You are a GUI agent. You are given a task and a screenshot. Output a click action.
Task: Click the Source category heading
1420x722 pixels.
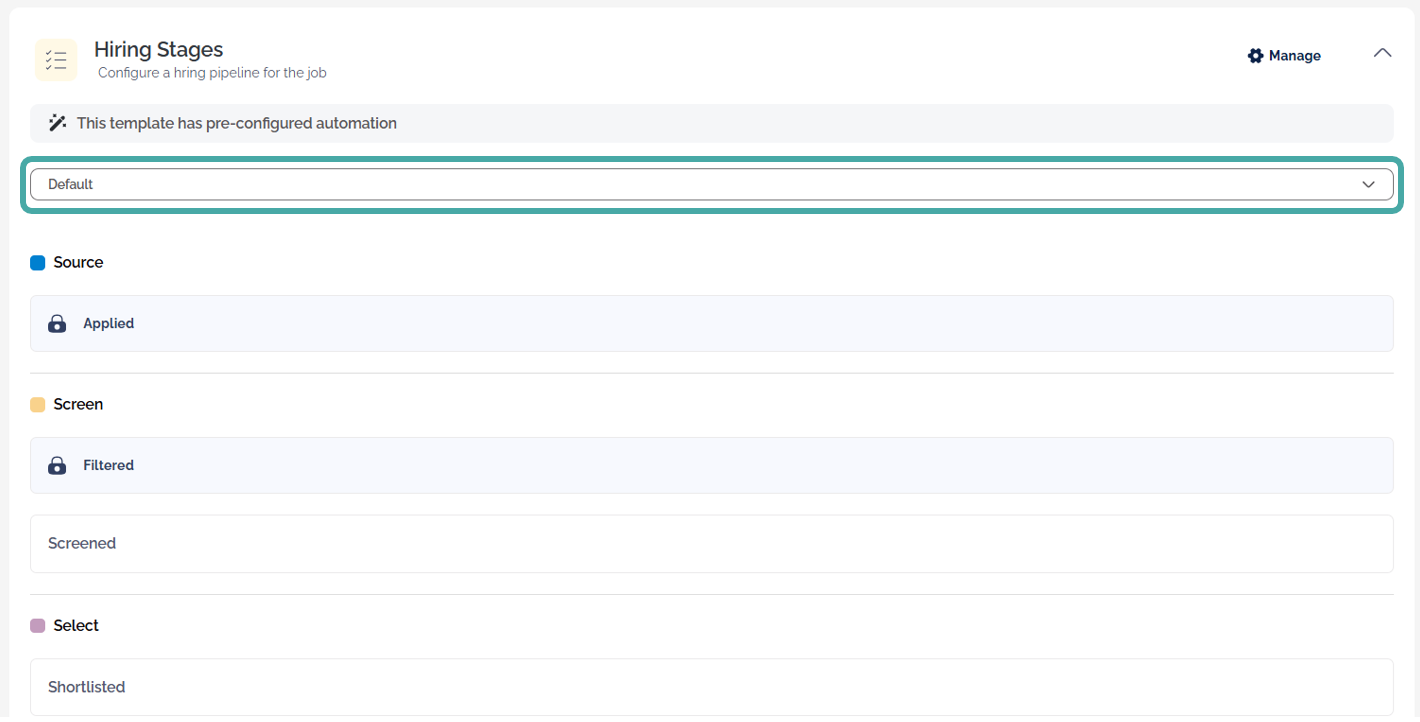click(x=78, y=263)
